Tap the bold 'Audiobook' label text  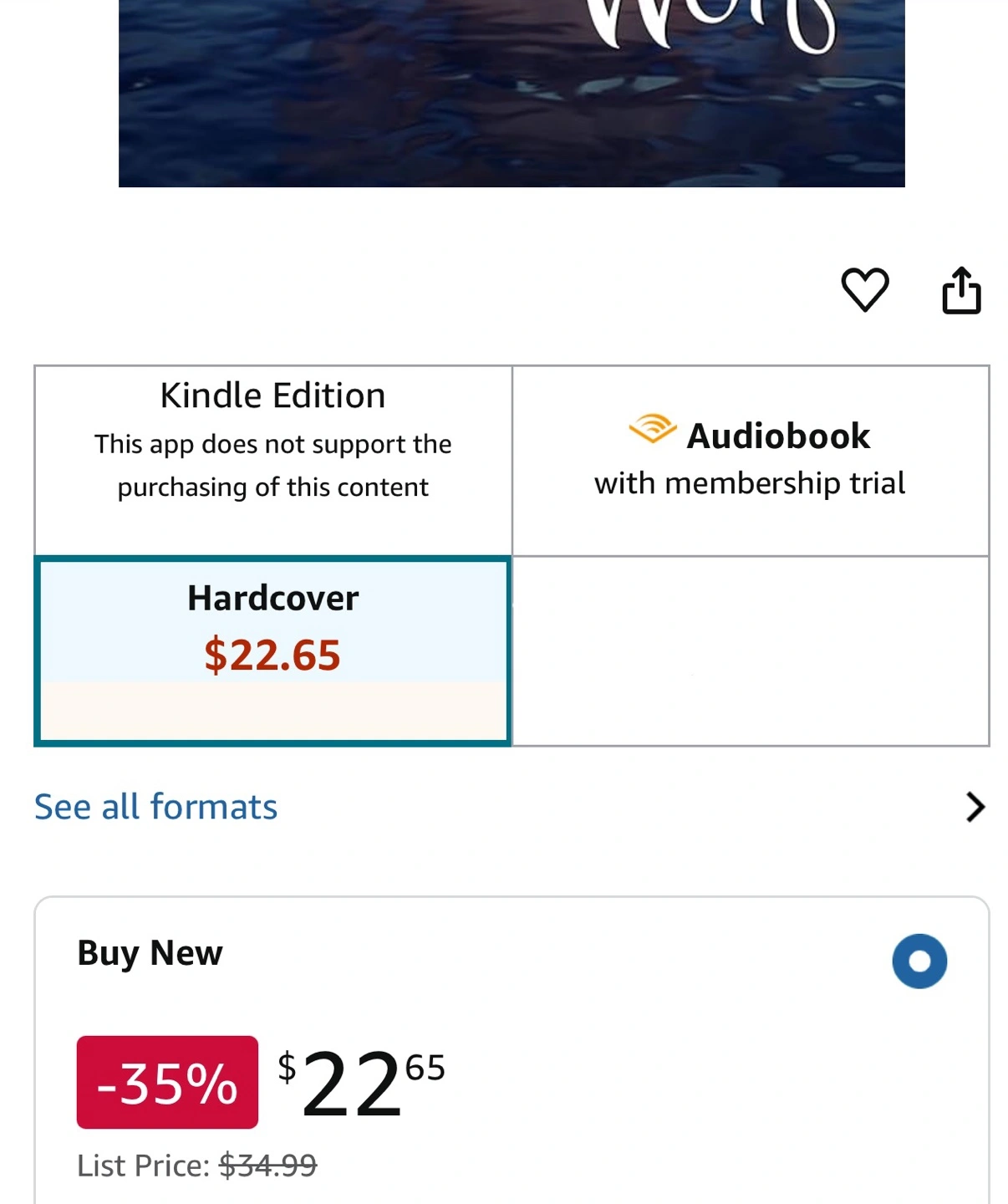(x=778, y=436)
